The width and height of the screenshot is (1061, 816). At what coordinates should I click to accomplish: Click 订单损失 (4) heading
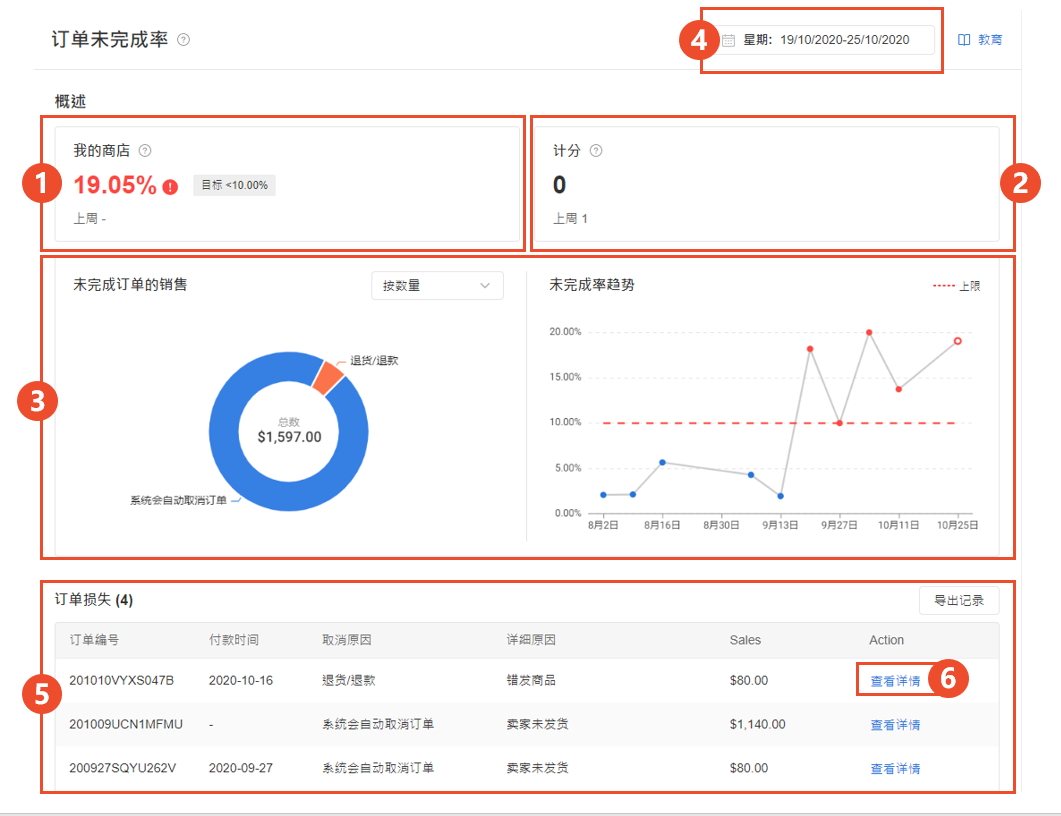(x=94, y=600)
